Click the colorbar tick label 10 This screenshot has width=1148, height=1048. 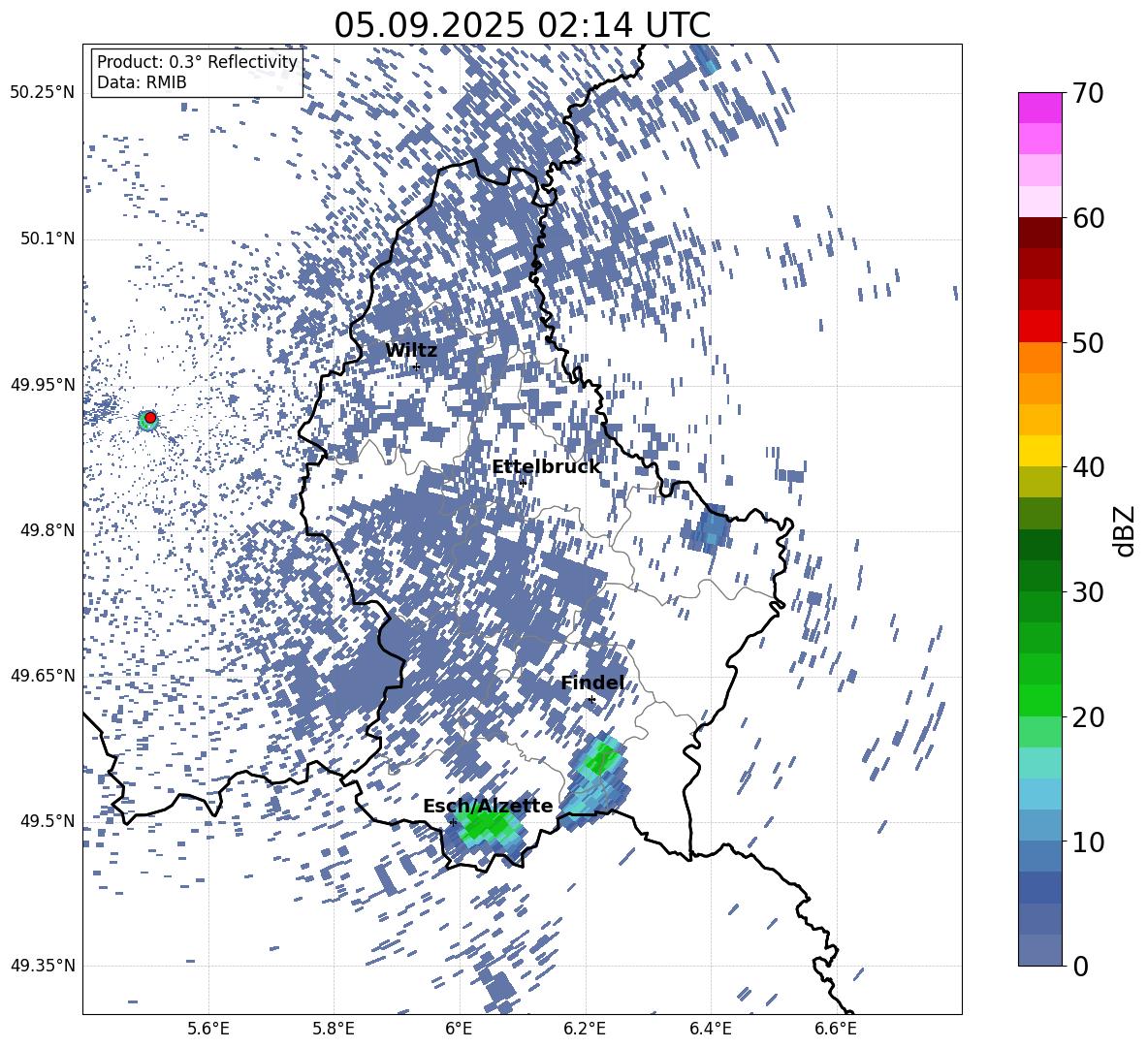1088,842
